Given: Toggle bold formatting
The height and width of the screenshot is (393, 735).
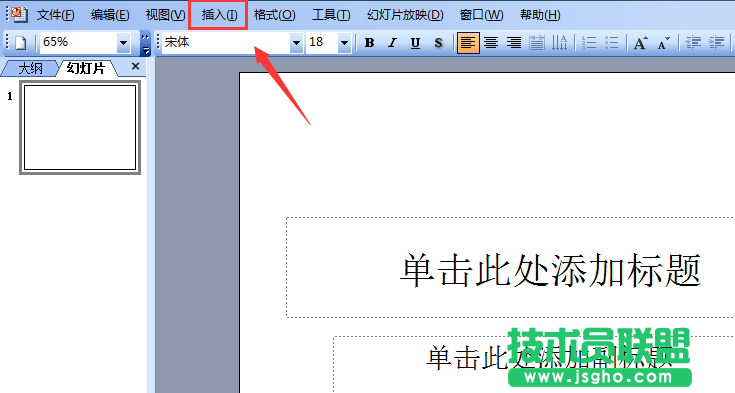Looking at the screenshot, I should [x=369, y=43].
